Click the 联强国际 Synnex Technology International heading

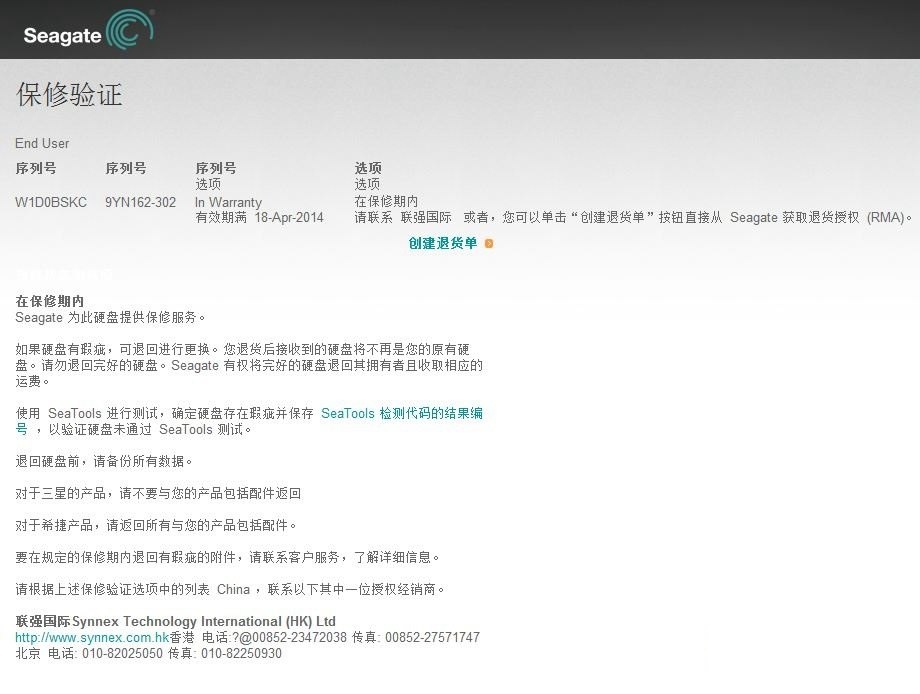[175, 621]
